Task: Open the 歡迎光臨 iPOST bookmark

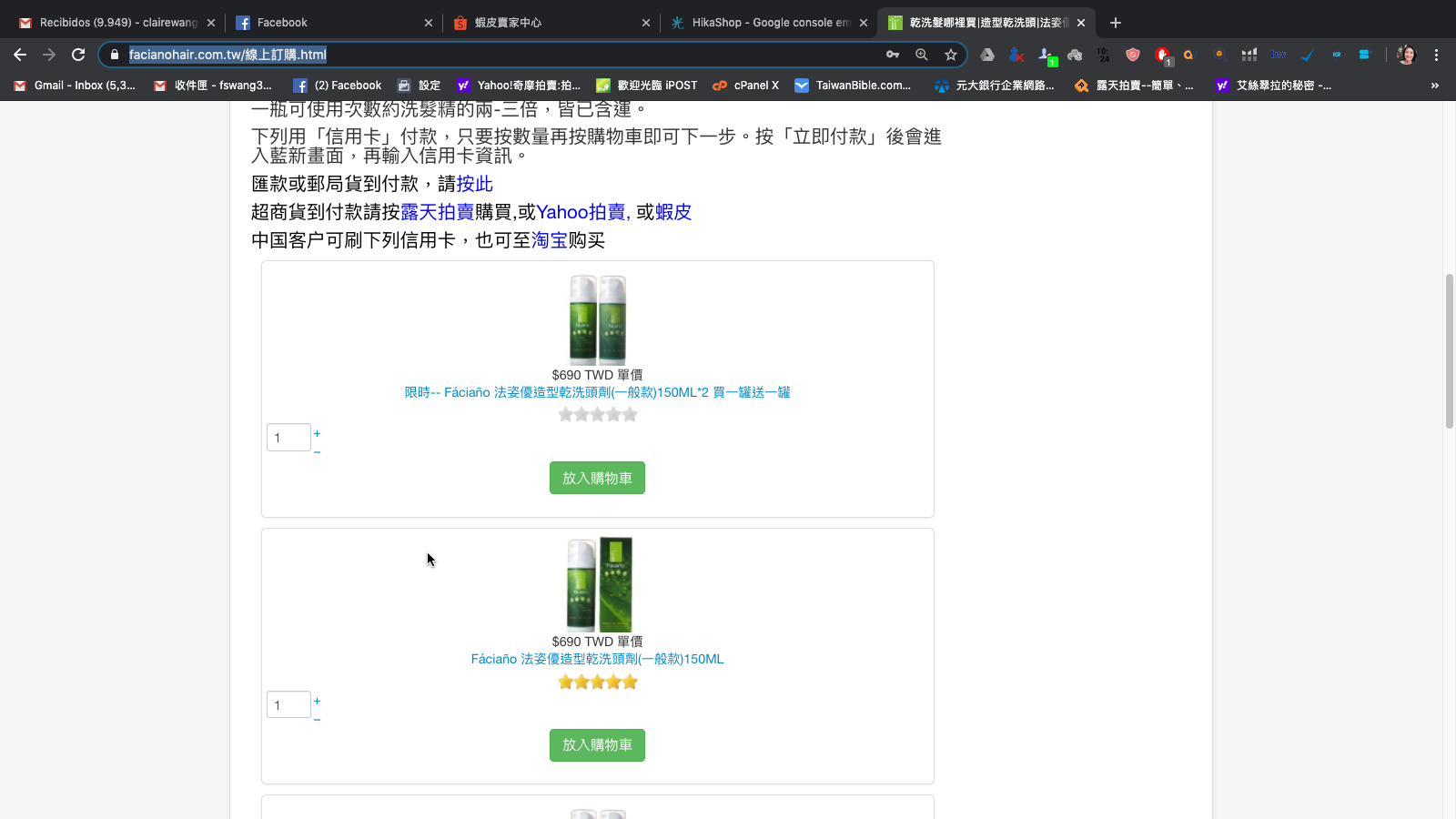Action: tap(647, 86)
